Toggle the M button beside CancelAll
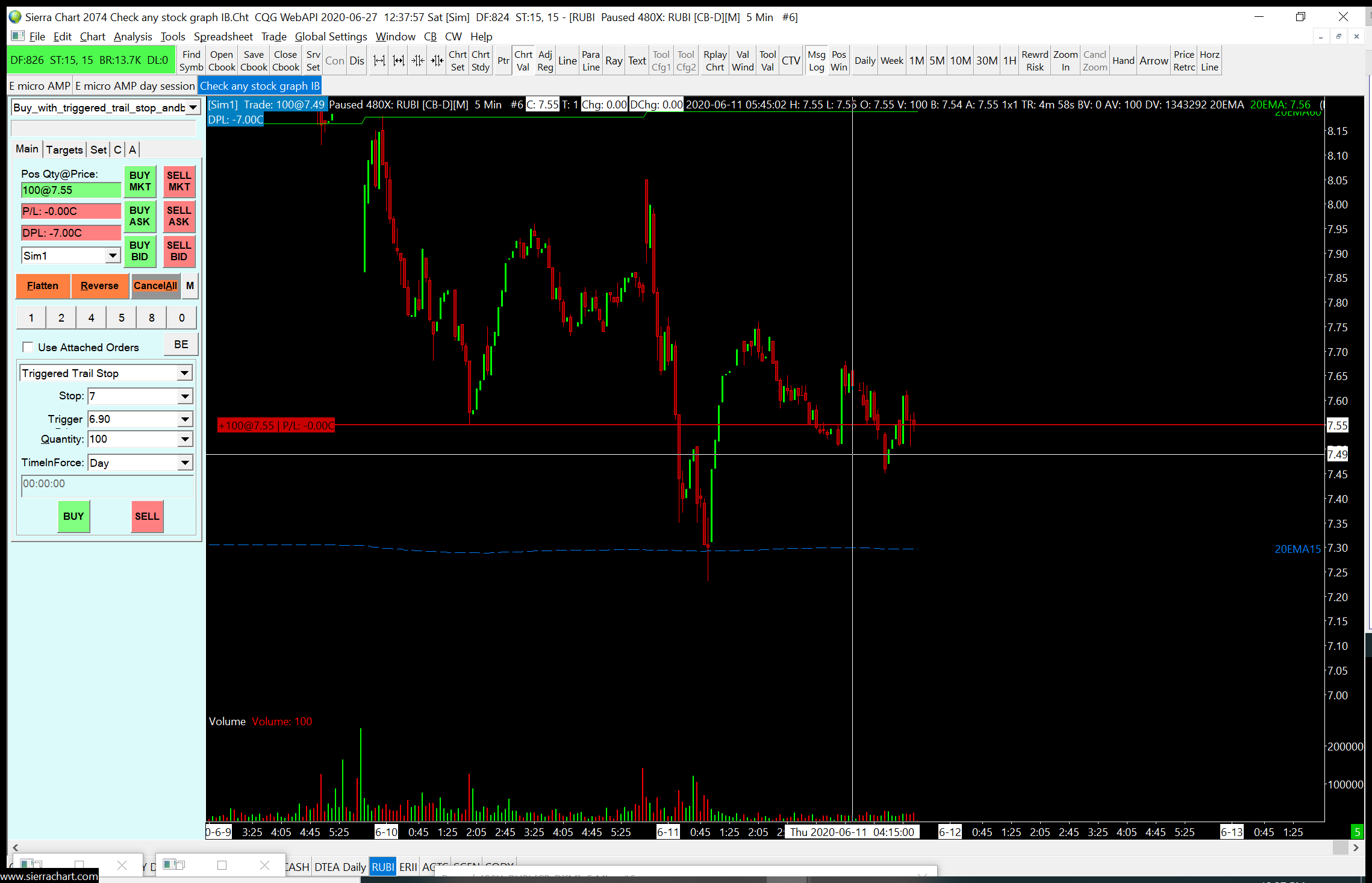The image size is (1372, 883). (x=190, y=285)
